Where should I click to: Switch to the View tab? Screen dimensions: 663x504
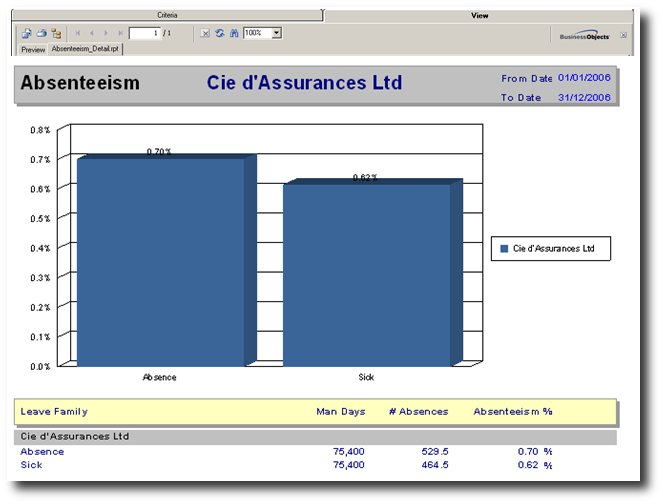479,16
